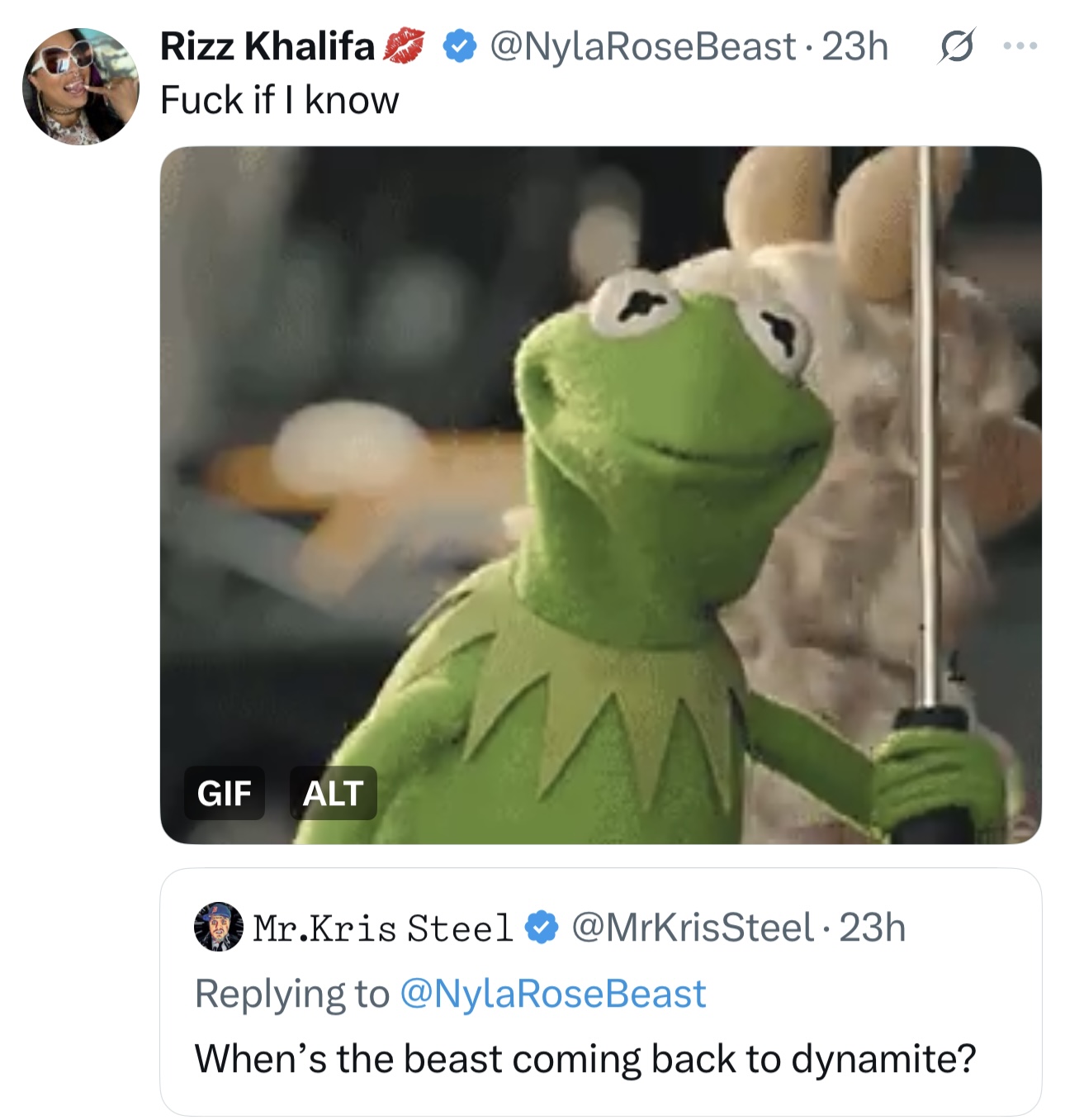
Task: Click Rizz Khalifa's blue verified badge
Action: pos(459,46)
